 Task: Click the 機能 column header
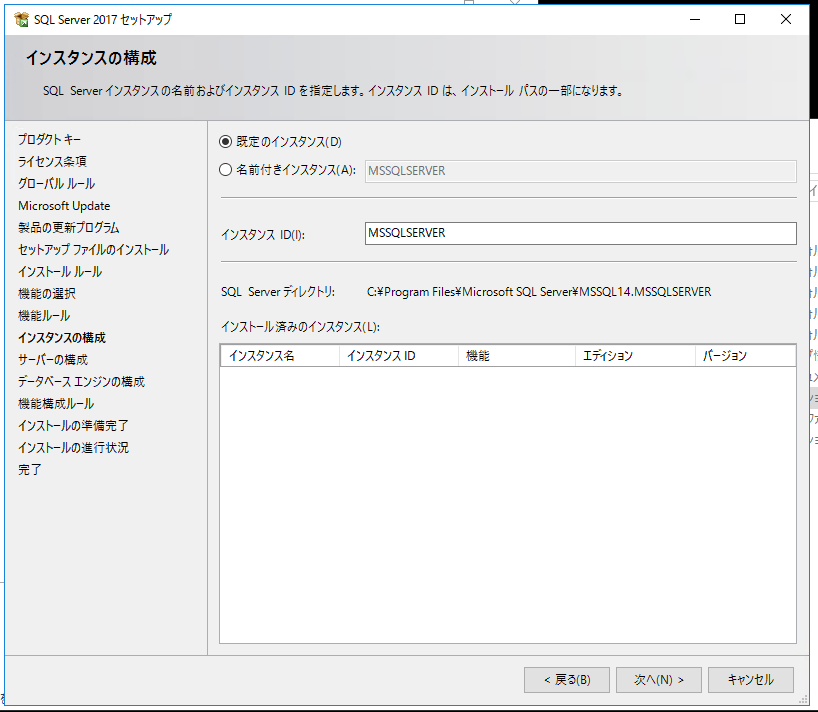[516, 356]
